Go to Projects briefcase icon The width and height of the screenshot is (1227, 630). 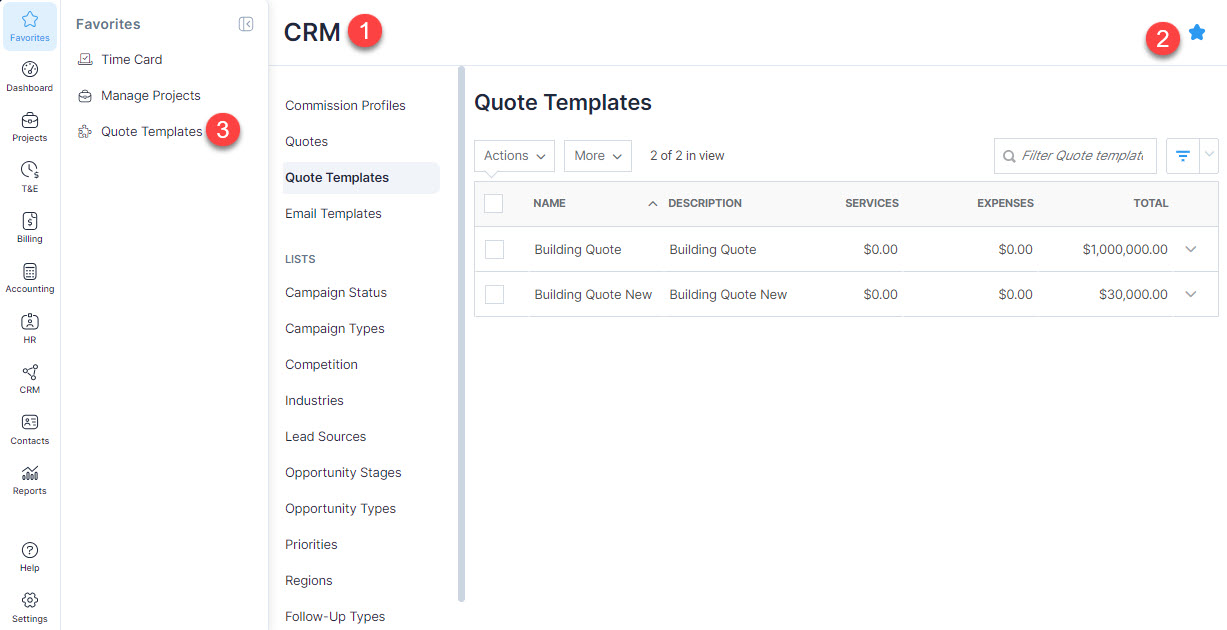coord(30,120)
